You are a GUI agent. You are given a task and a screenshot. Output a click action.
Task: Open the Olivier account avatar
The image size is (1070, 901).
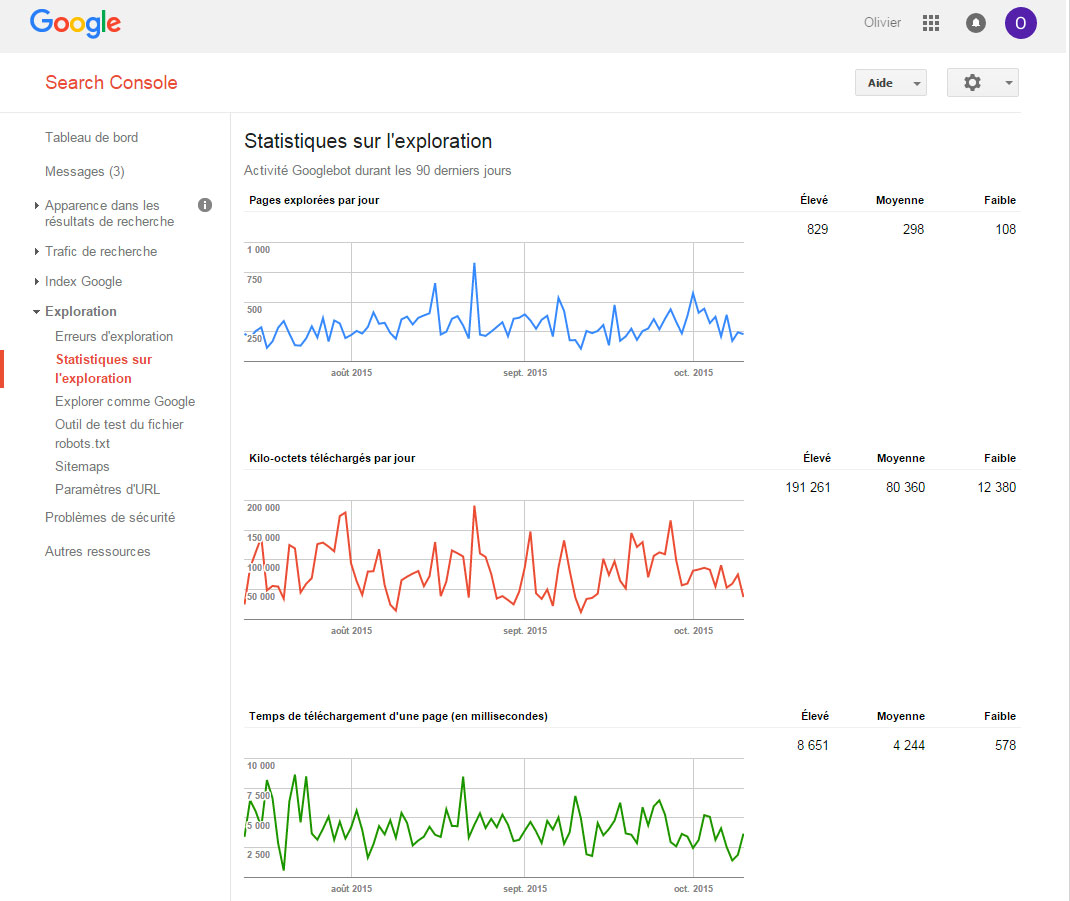click(x=1020, y=23)
